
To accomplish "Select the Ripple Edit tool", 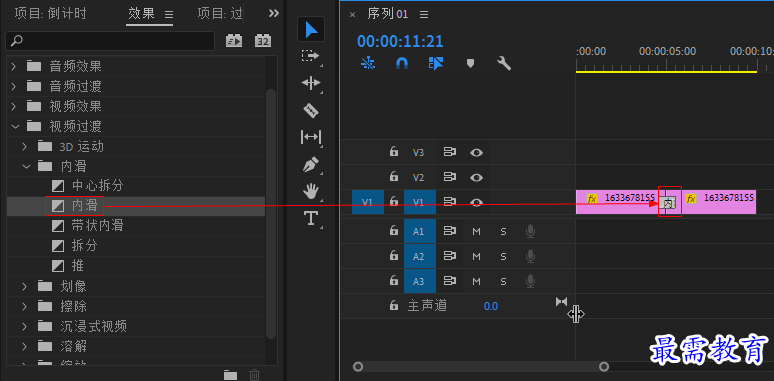I will tap(311, 82).
